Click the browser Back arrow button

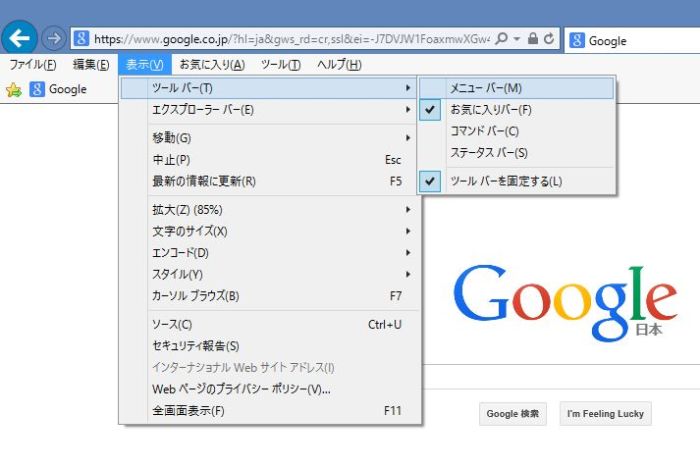click(20, 39)
